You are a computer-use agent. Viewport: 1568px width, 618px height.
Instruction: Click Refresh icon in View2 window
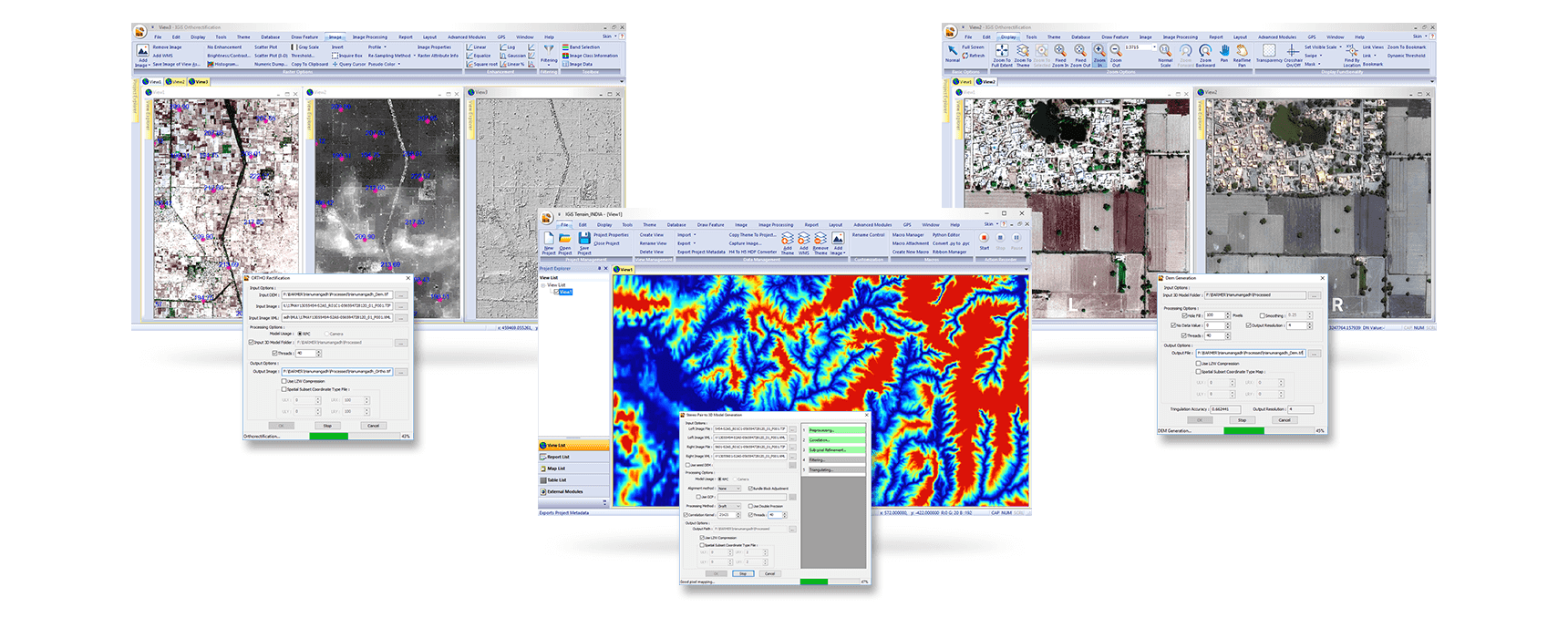tap(974, 56)
